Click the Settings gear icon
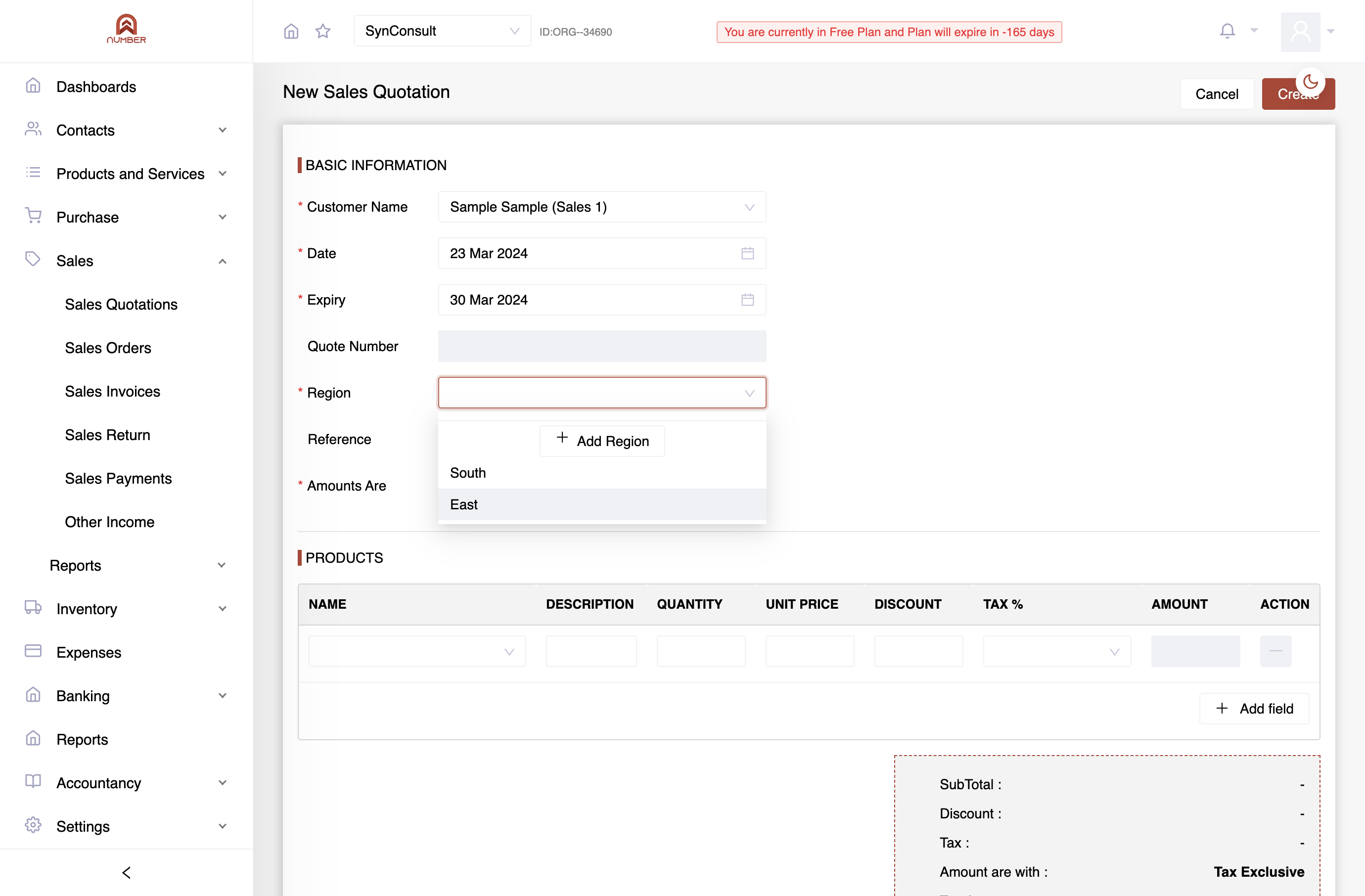The height and width of the screenshot is (896, 1365). pyautogui.click(x=33, y=825)
